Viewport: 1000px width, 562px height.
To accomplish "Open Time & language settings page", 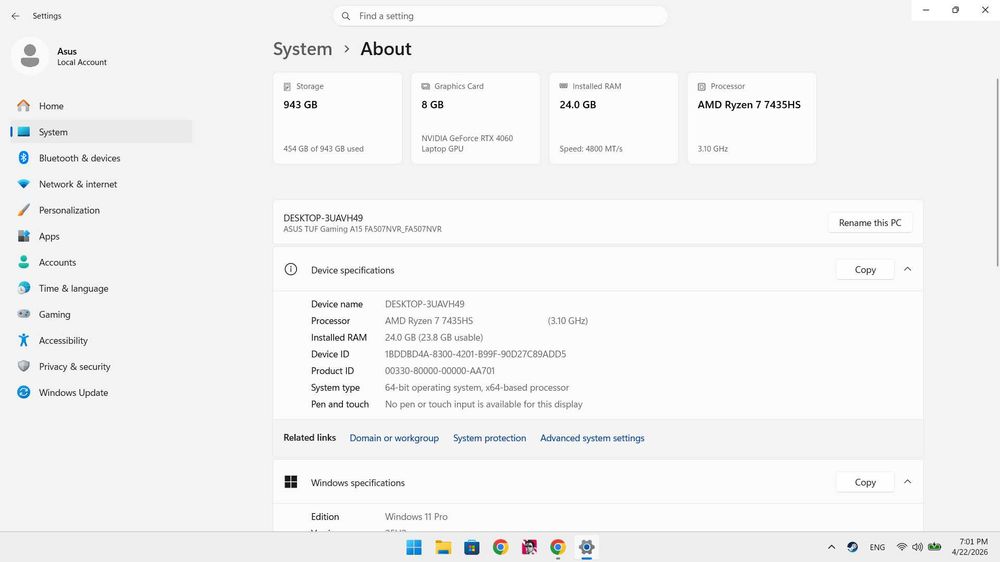I will 101,288.
